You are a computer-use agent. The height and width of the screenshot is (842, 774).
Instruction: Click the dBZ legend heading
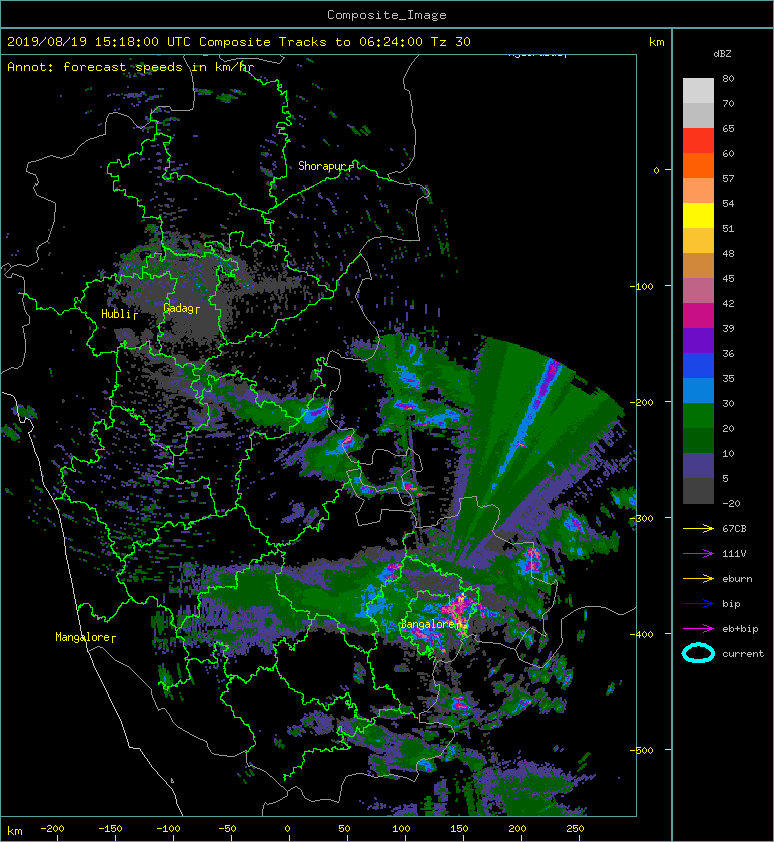(722, 54)
